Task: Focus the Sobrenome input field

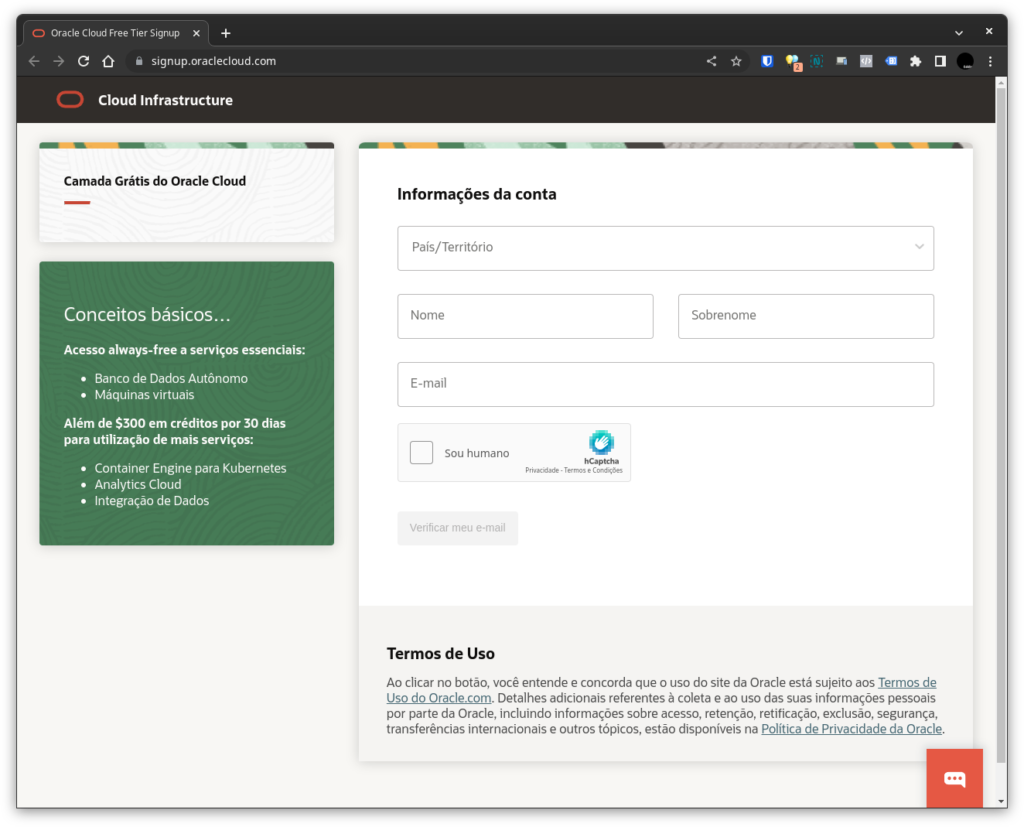Action: 805,316
